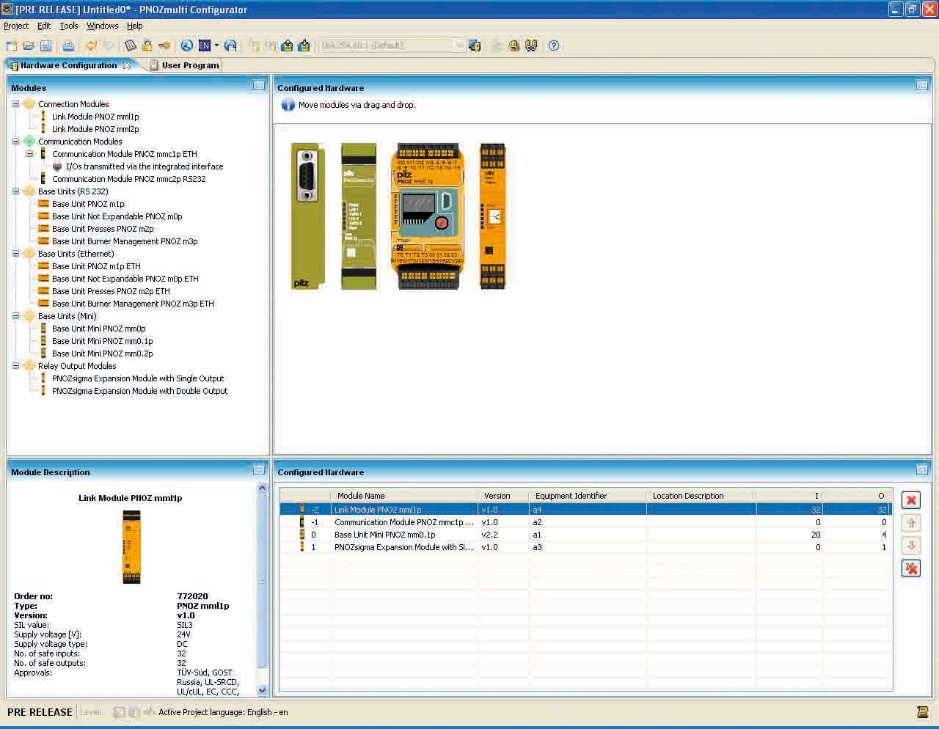Open the dropdown arrow beside EN icon
Image resolution: width=939 pixels, height=729 pixels.
point(217,46)
